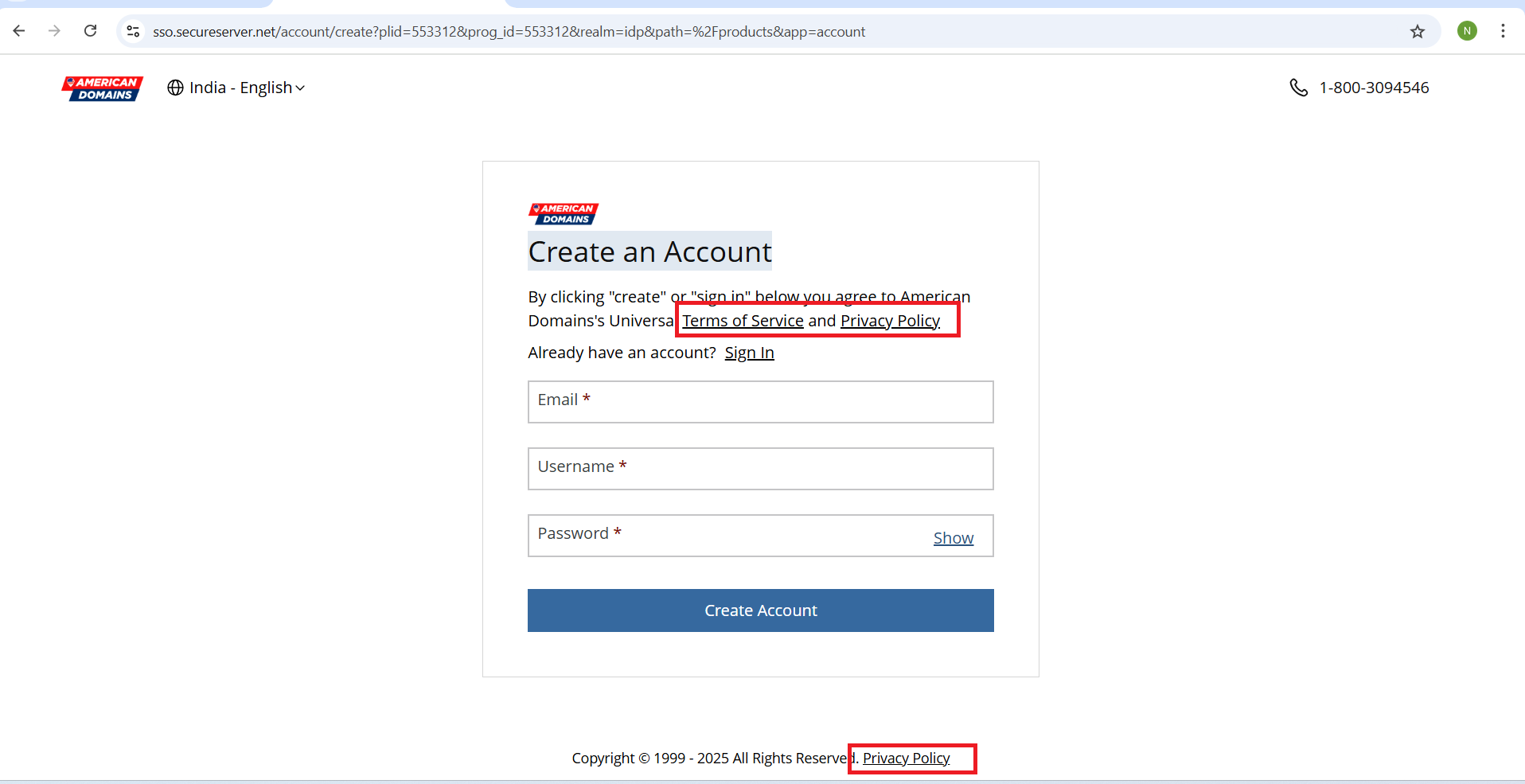Click the browser forward arrow
This screenshot has height=784, width=1525.
pyautogui.click(x=54, y=31)
